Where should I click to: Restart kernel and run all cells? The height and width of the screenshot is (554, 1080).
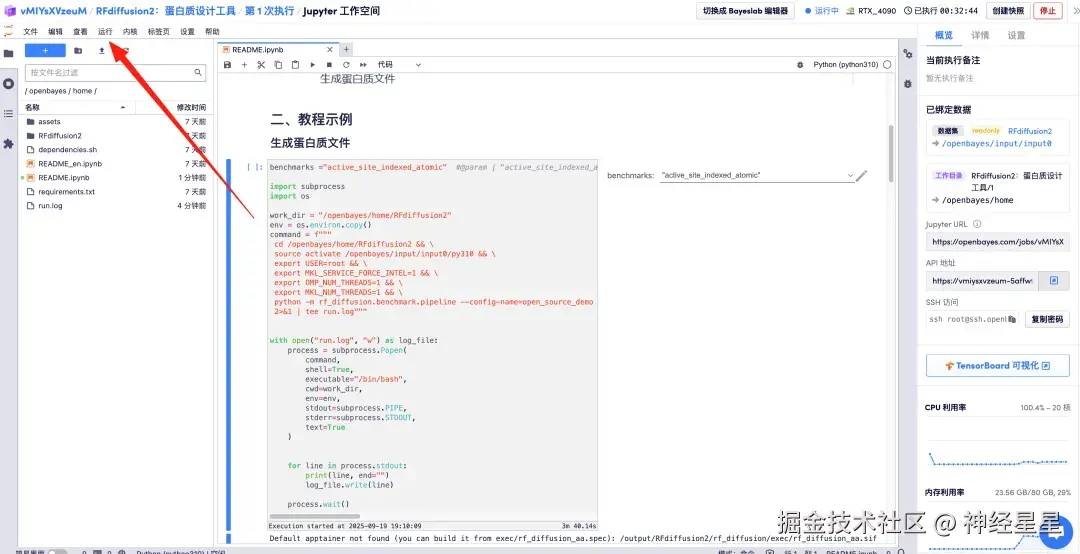(363, 65)
